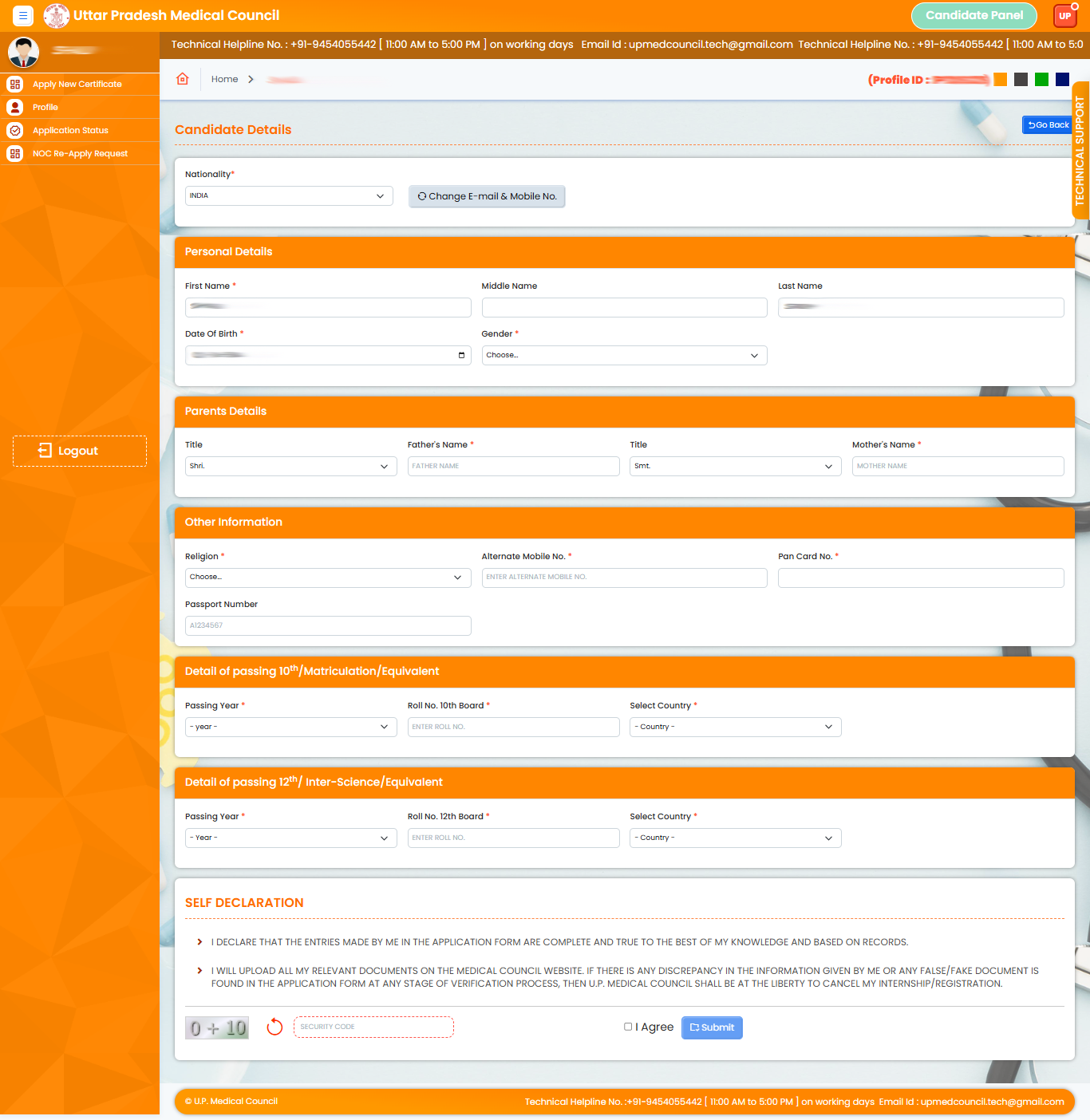This screenshot has height=1120, width=1090.
Task: Click the Father's Name input field
Action: (513, 466)
